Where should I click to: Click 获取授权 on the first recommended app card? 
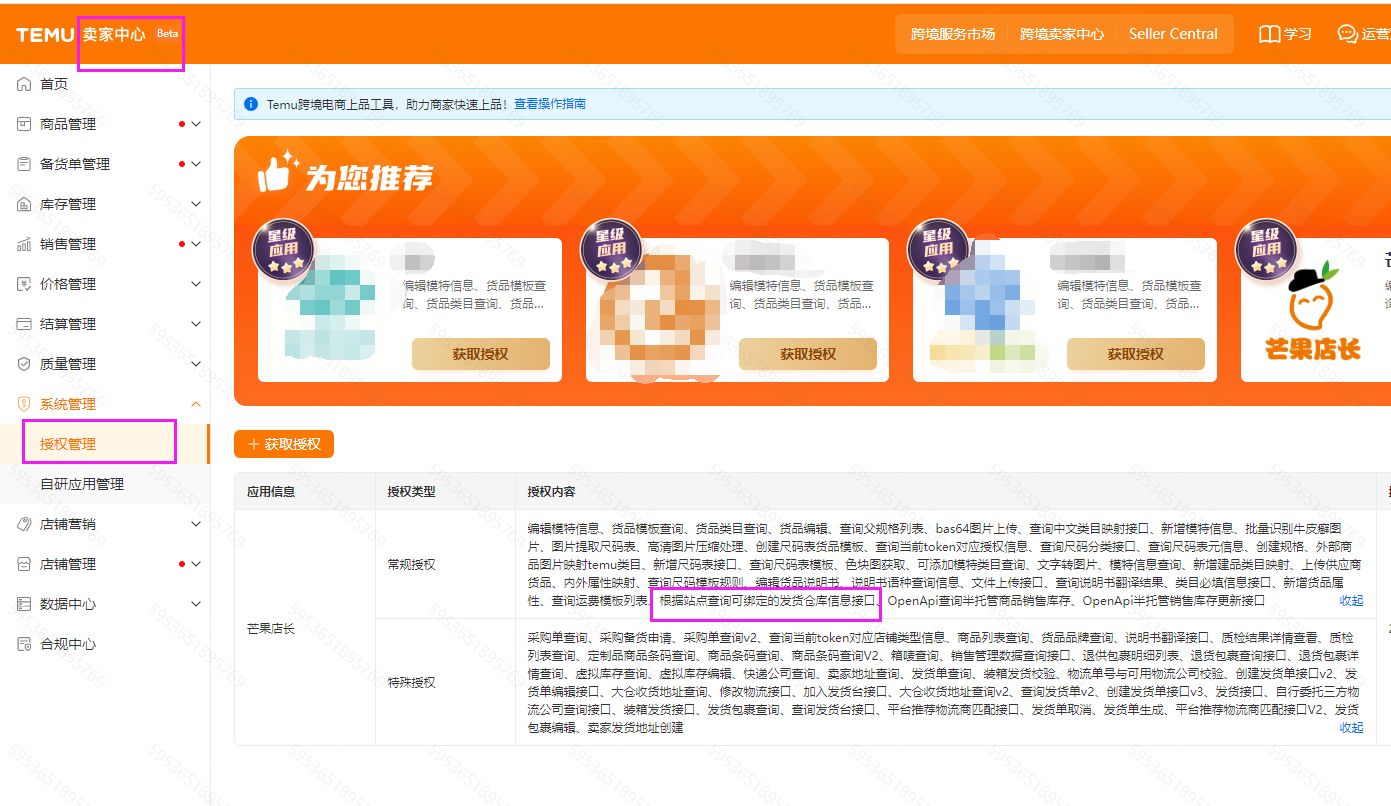click(481, 354)
